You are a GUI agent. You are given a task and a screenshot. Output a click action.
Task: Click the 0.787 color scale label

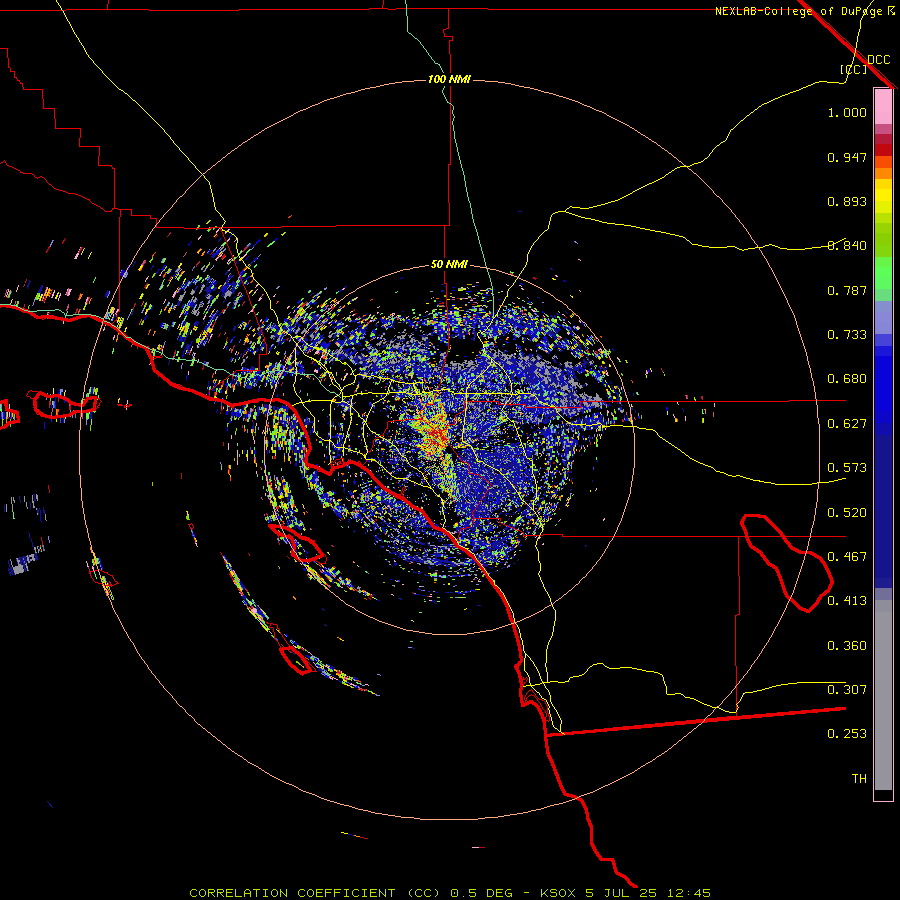pos(847,290)
